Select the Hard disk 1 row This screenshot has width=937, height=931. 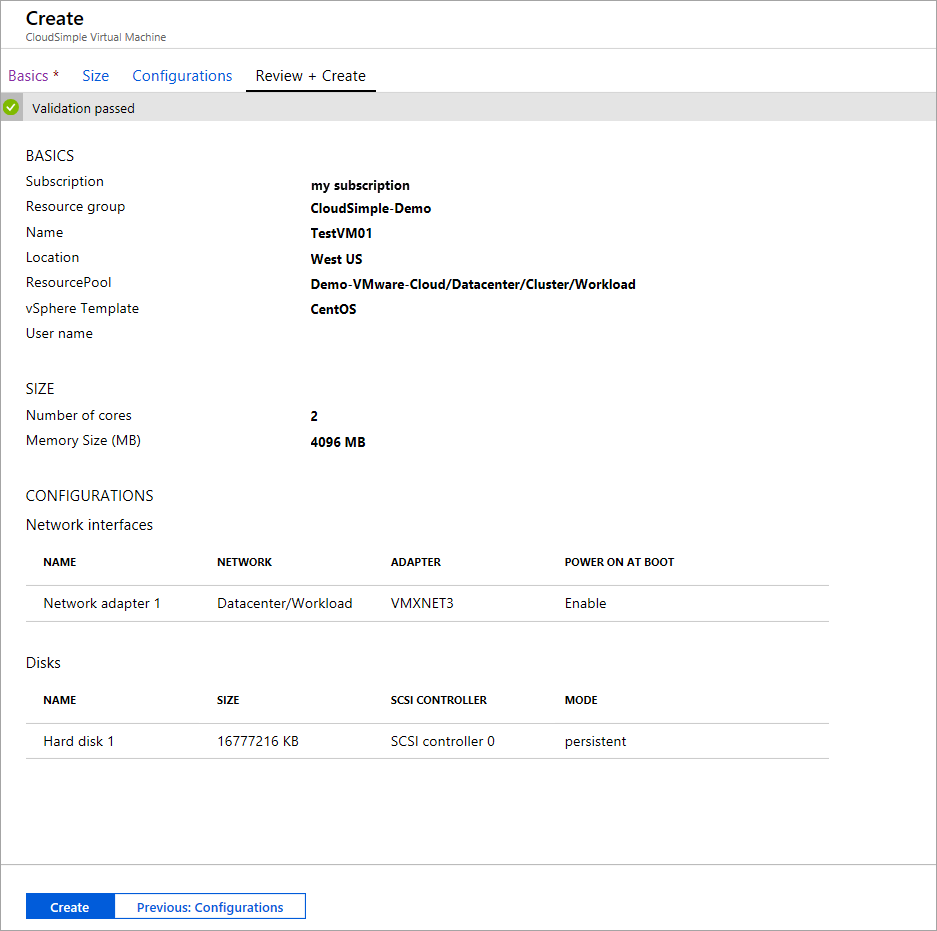(78, 741)
